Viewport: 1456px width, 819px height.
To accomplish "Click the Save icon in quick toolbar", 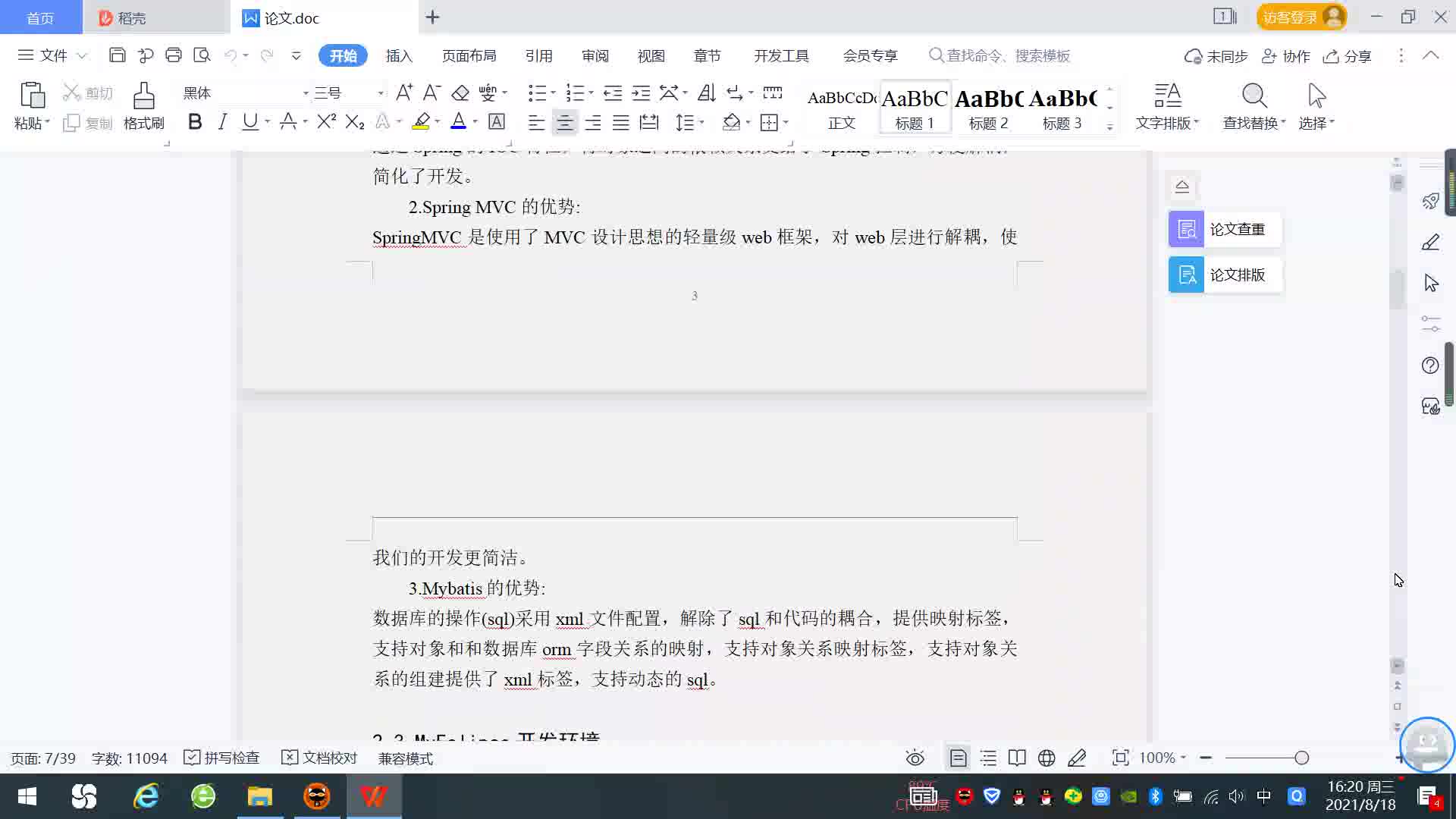I will coord(117,55).
